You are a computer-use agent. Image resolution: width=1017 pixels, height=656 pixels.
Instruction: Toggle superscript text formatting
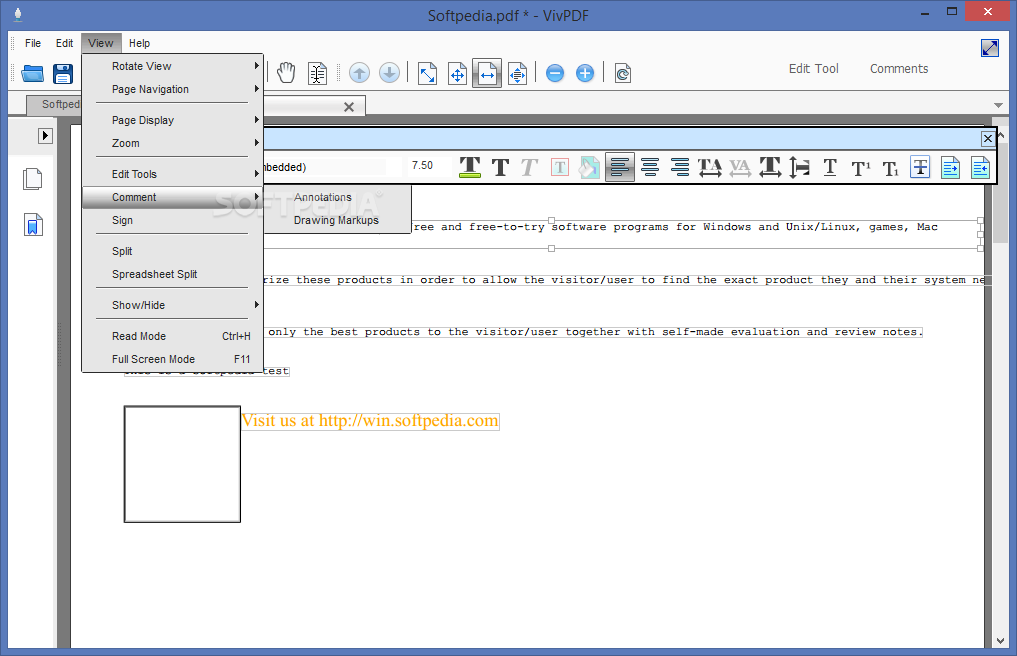tap(861, 169)
